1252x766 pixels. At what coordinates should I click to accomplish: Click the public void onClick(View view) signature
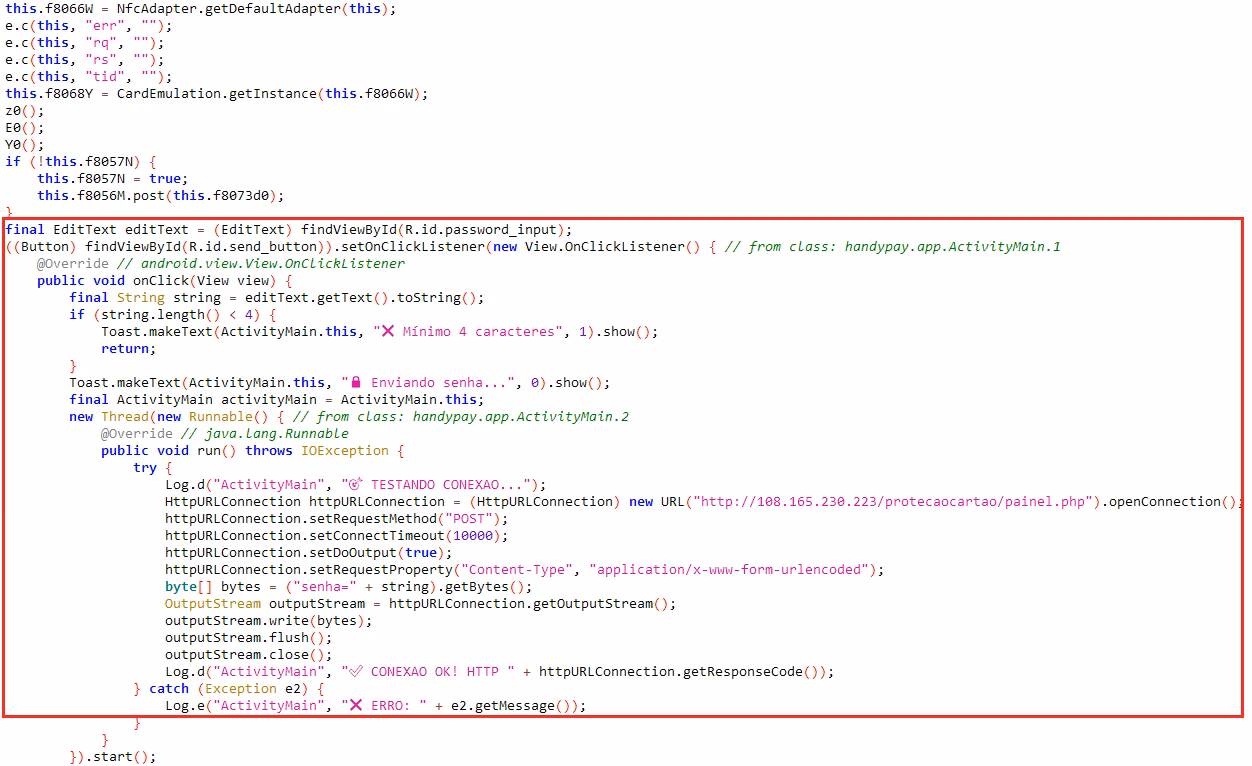point(165,281)
